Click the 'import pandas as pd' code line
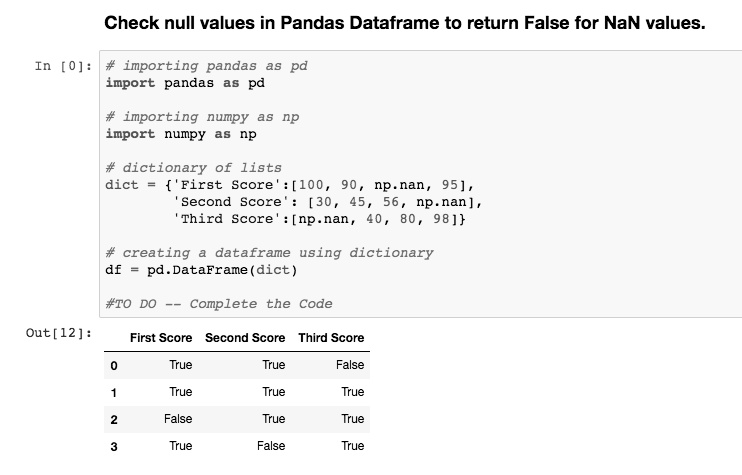This screenshot has width=742, height=475. point(185,83)
